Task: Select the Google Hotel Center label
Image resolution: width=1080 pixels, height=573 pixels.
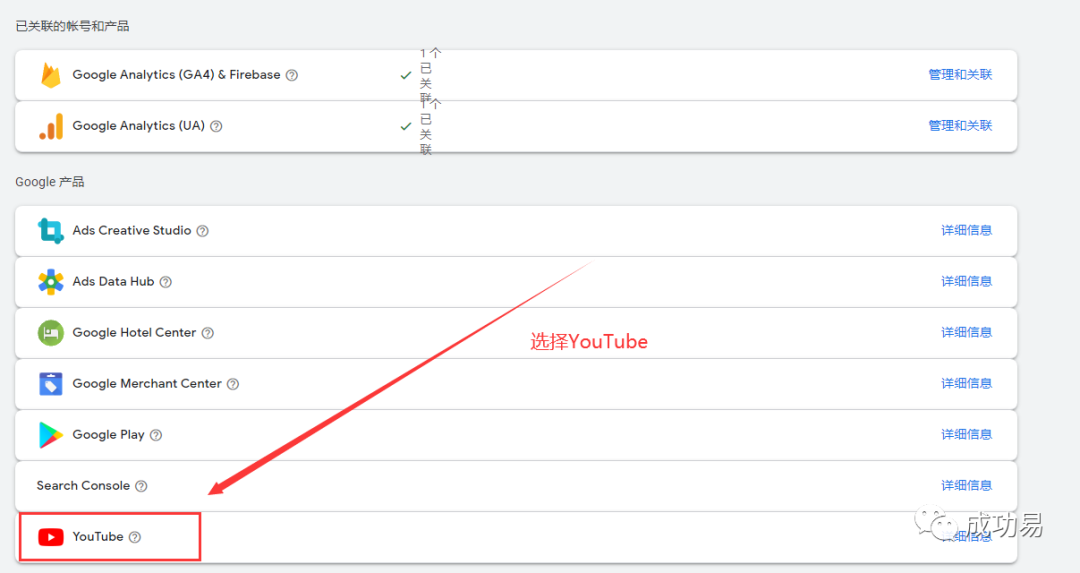Action: 134,332
